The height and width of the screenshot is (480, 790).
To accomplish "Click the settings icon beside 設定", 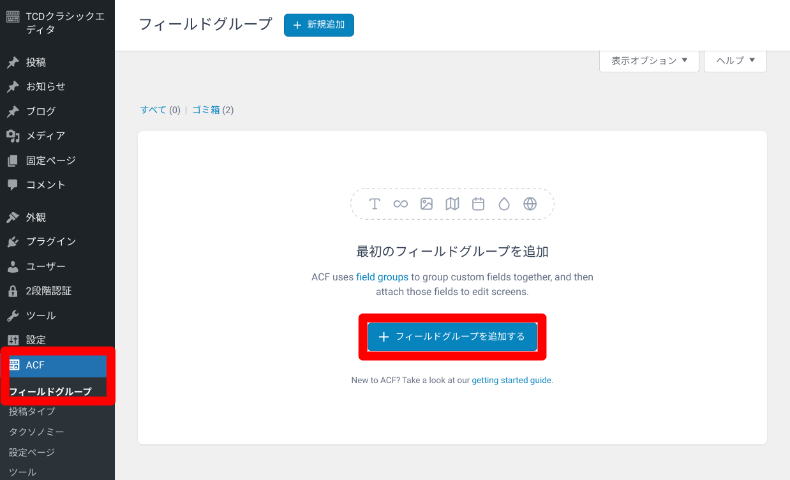I will [x=13, y=340].
